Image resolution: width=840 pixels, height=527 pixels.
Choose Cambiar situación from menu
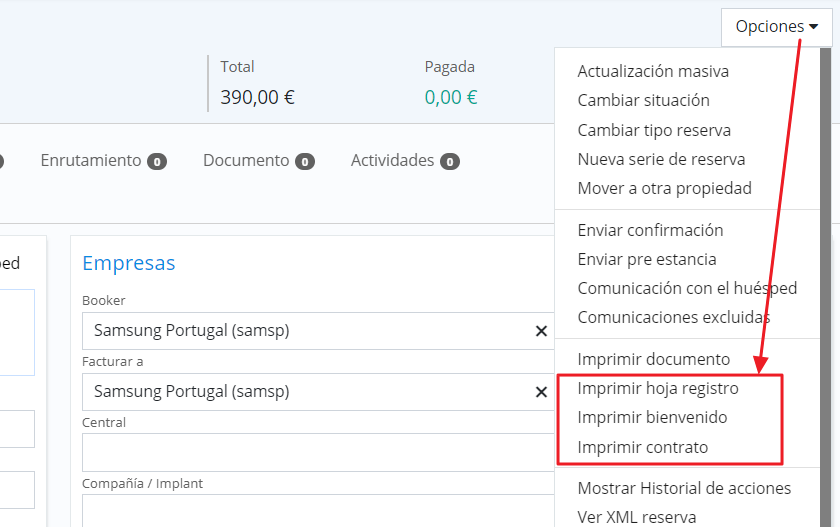pyautogui.click(x=643, y=100)
